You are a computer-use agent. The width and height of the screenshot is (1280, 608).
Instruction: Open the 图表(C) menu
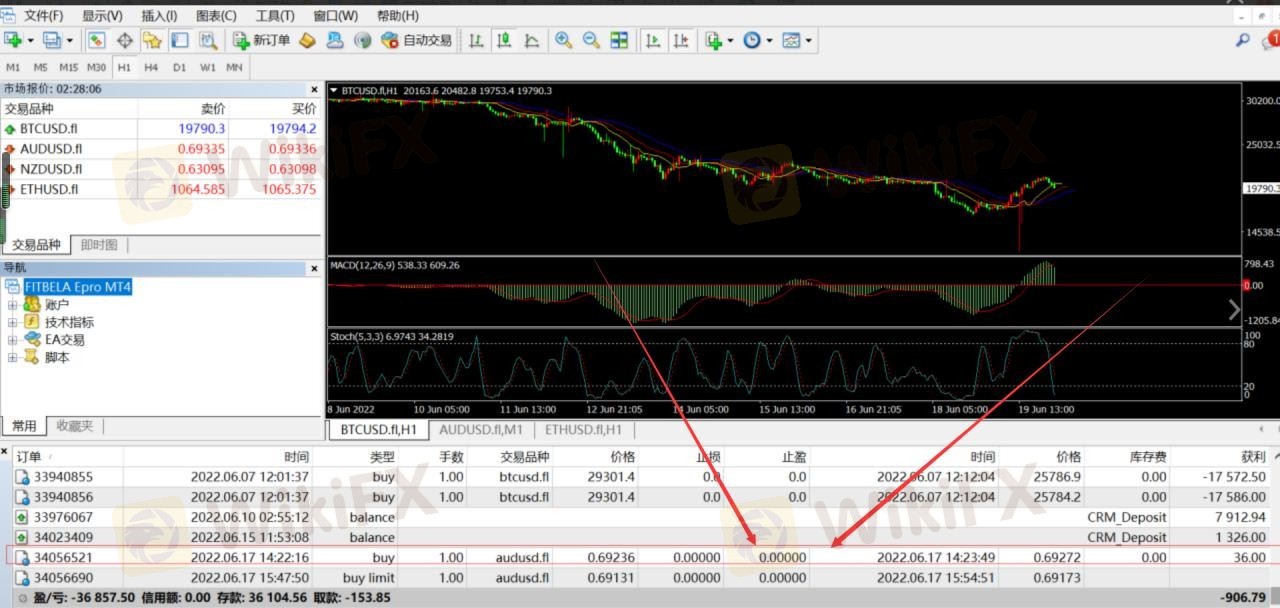(x=216, y=16)
